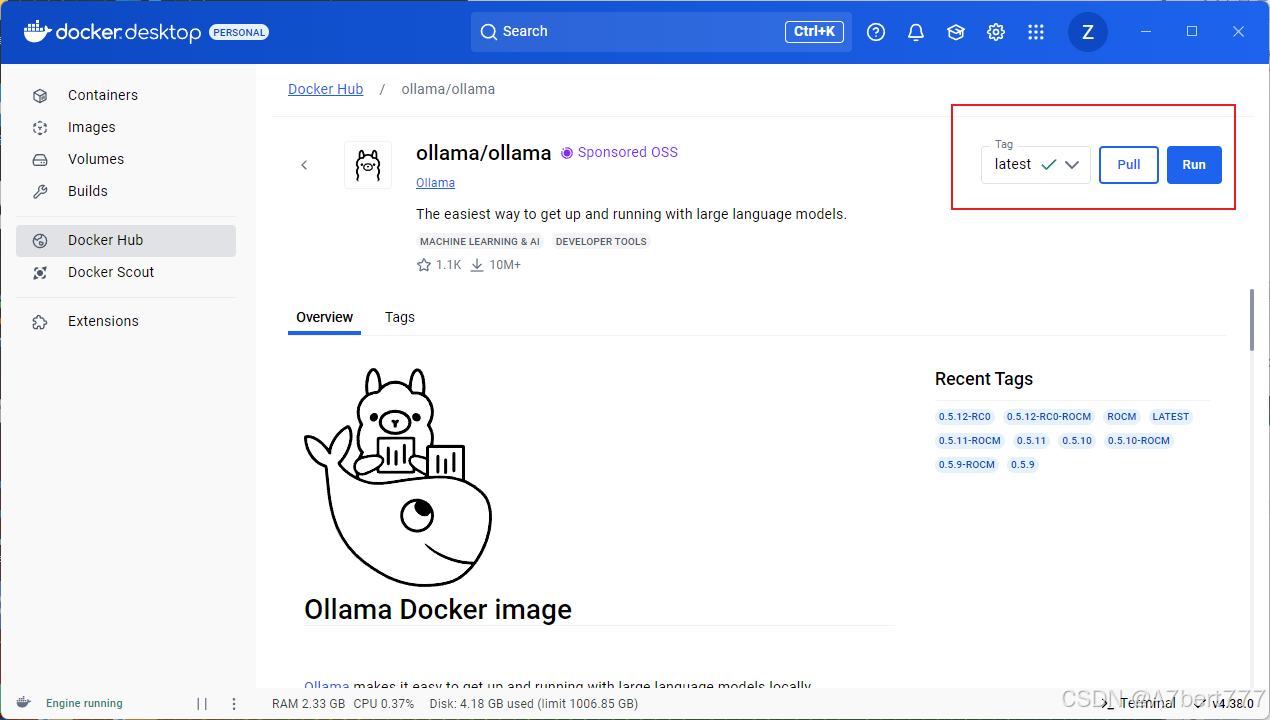Click the Engine running whale icon
1270x720 pixels.
point(24,703)
